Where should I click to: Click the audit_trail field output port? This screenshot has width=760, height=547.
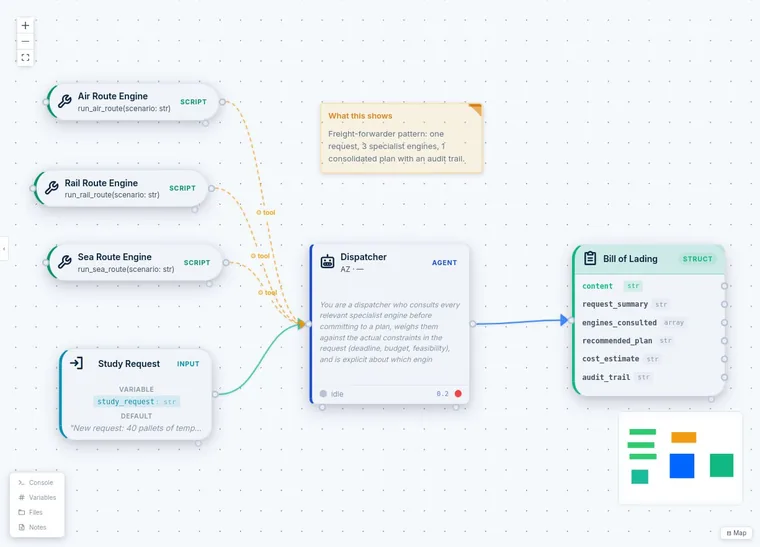724,377
